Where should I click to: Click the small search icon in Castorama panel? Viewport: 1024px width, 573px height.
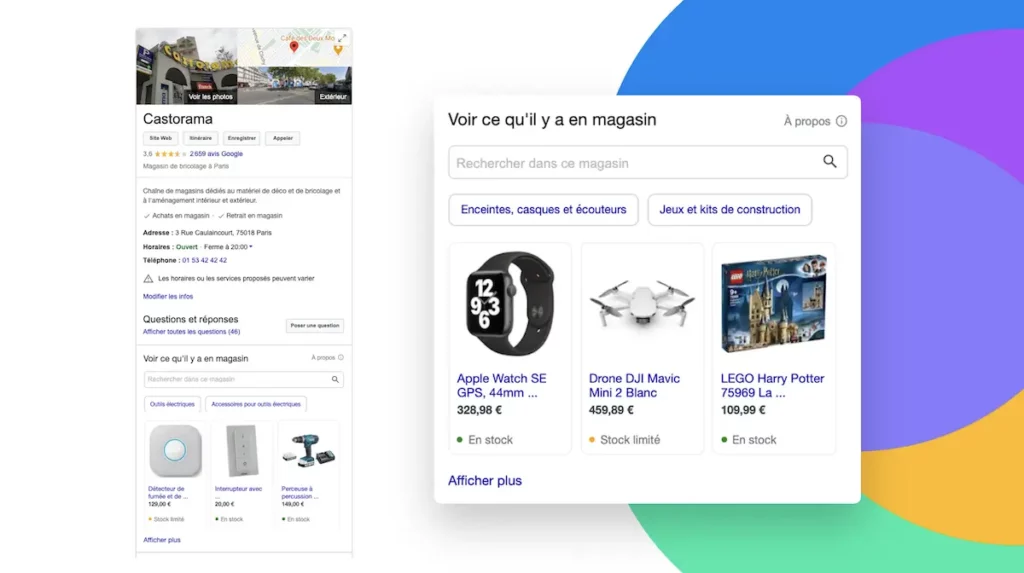(x=335, y=380)
